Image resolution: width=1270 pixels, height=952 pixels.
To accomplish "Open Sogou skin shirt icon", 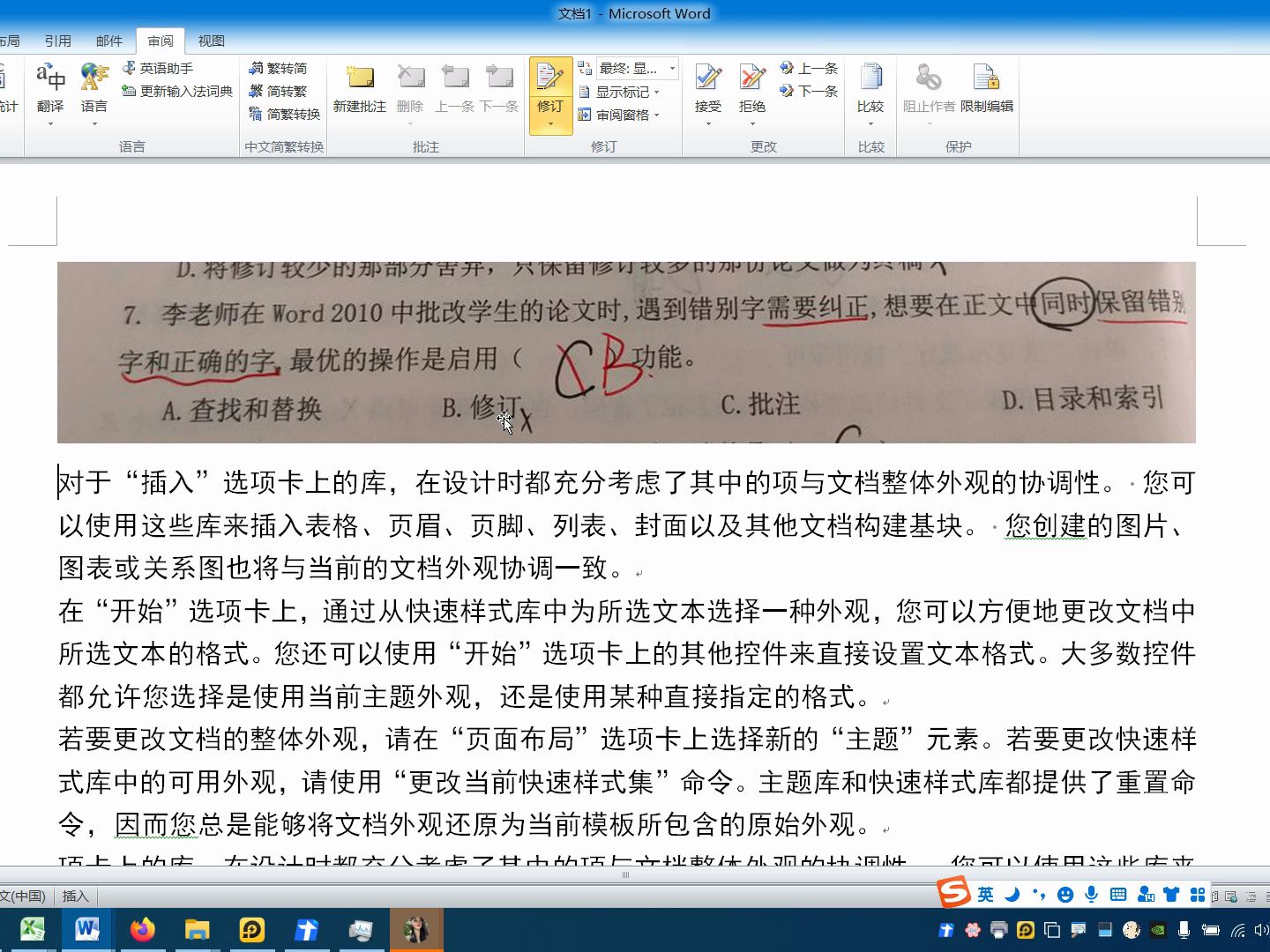I will click(1171, 895).
